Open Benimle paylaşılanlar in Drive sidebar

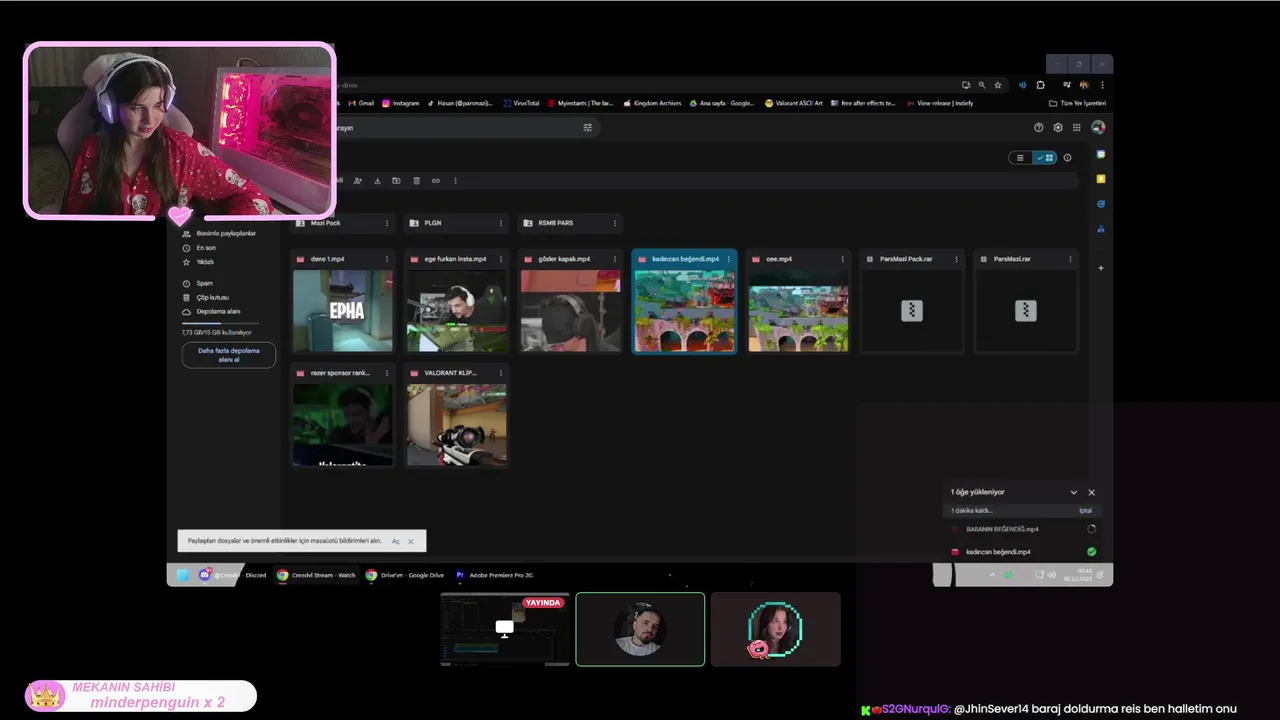219,233
